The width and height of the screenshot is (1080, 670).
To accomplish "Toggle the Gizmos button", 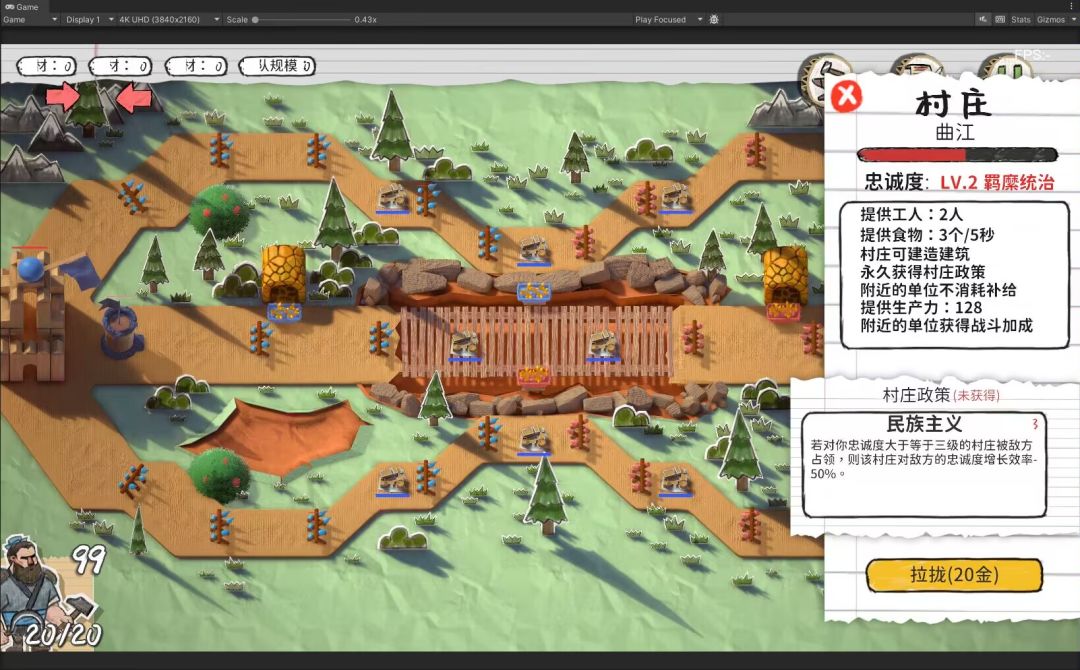I will pyautogui.click(x=1050, y=19).
